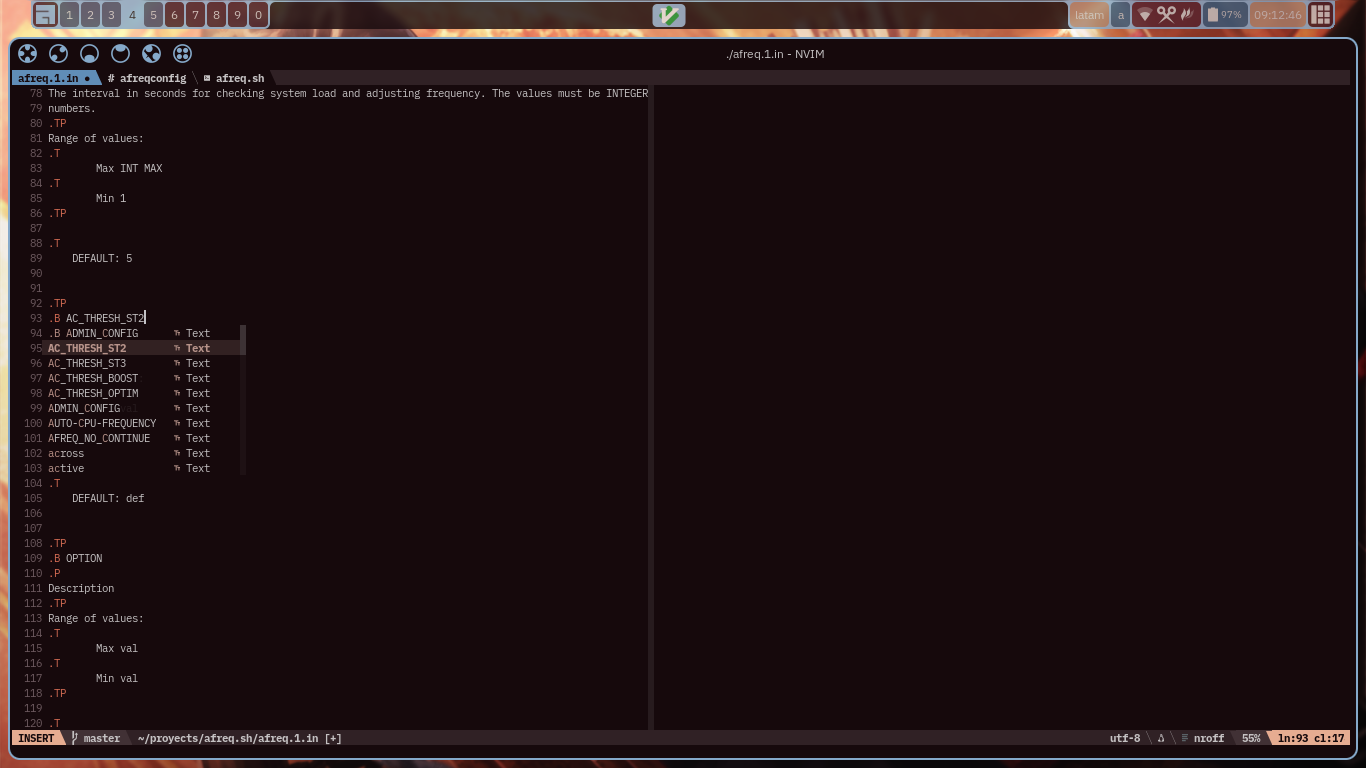
Task: Click the scissors clipboard tray icon
Action: point(1166,15)
